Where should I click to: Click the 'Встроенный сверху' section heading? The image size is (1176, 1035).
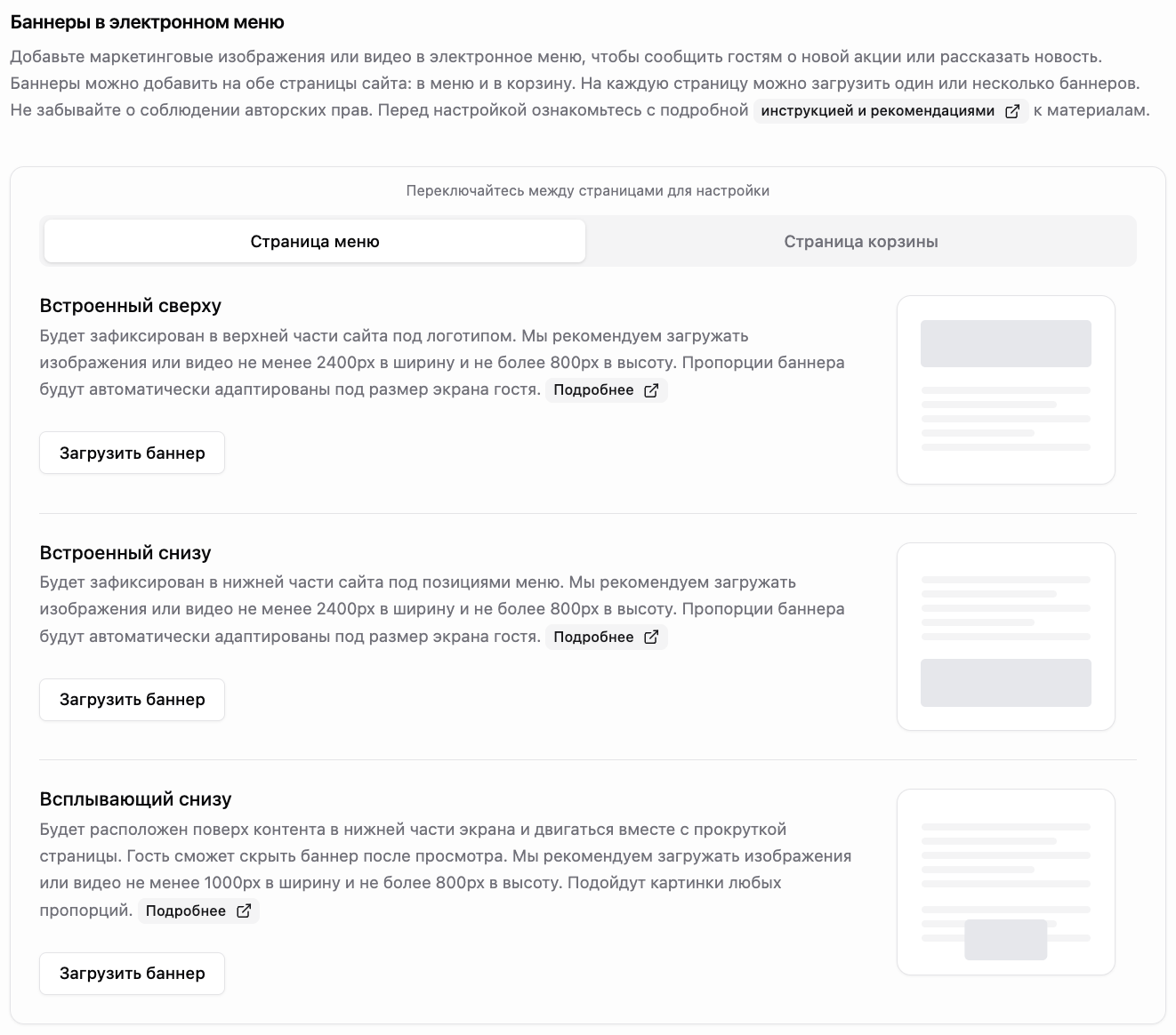pyautogui.click(x=131, y=306)
